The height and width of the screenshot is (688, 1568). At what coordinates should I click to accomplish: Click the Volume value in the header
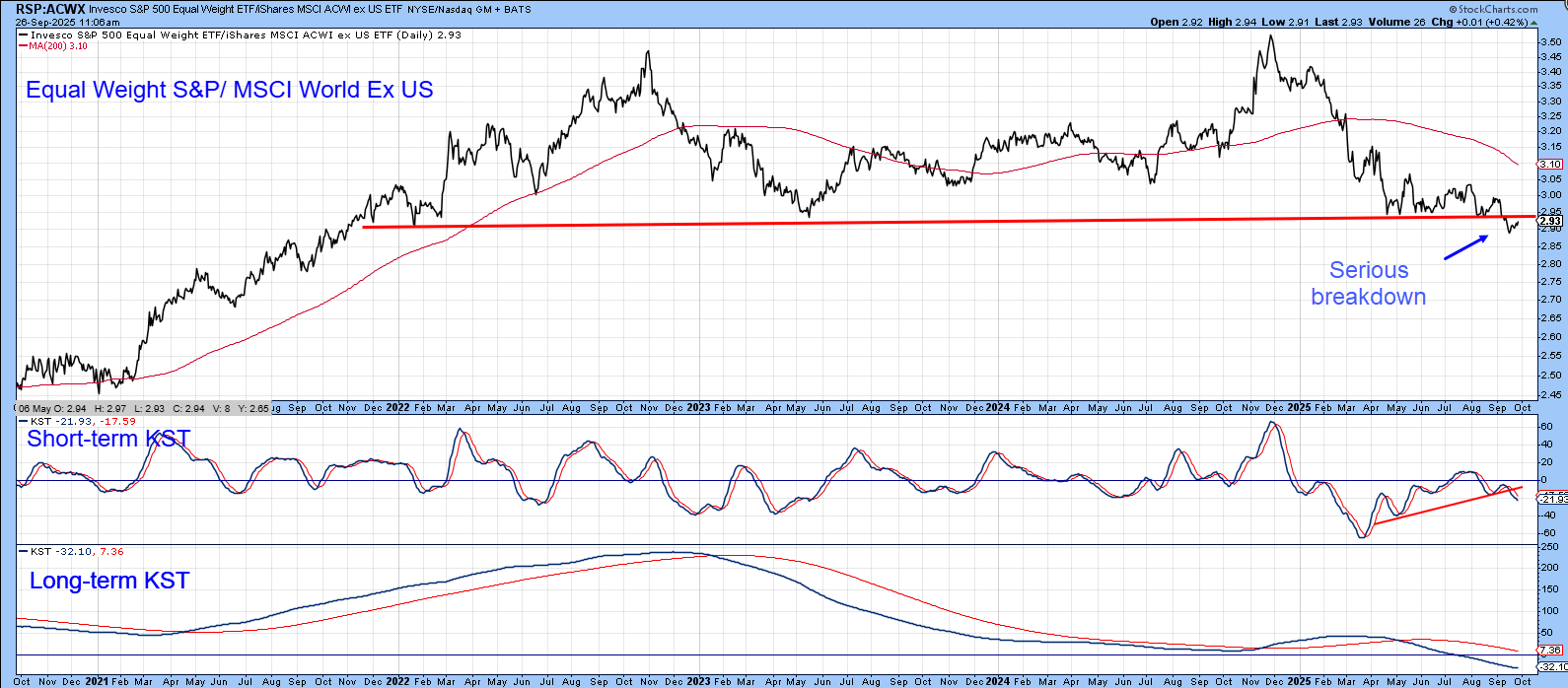[1390, 22]
